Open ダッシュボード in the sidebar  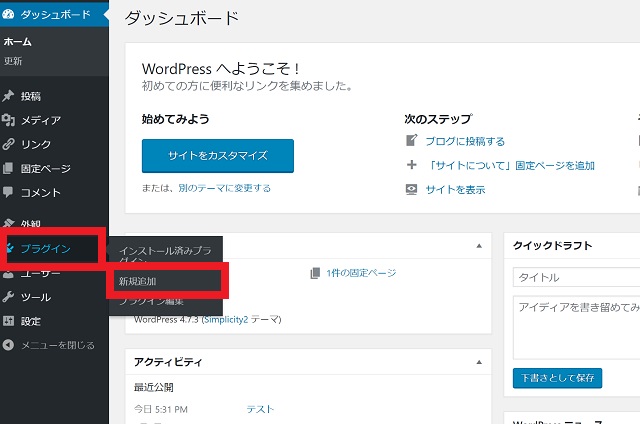[x=54, y=15]
